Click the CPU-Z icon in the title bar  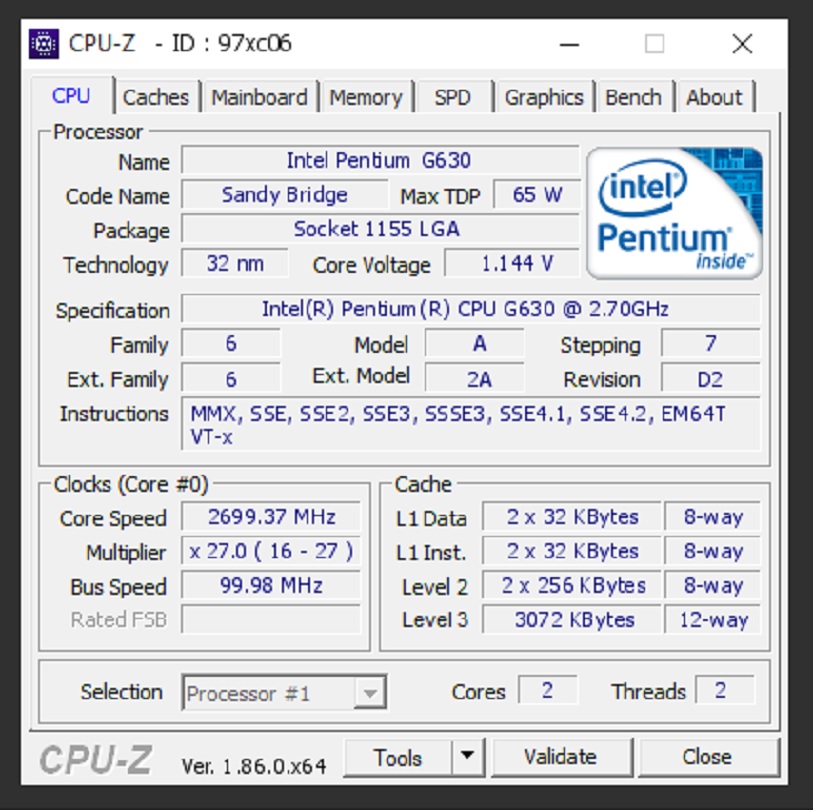pyautogui.click(x=43, y=42)
